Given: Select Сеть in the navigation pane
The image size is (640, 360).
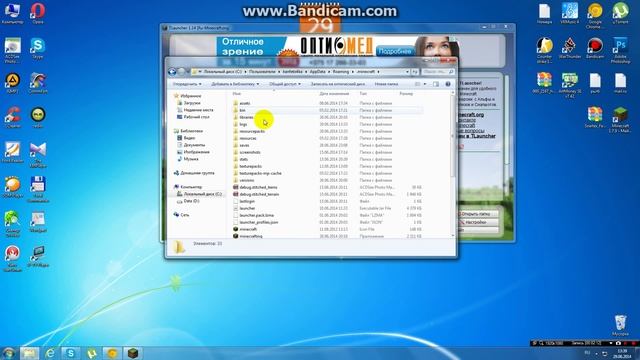Looking at the screenshot, I should pyautogui.click(x=184, y=215).
